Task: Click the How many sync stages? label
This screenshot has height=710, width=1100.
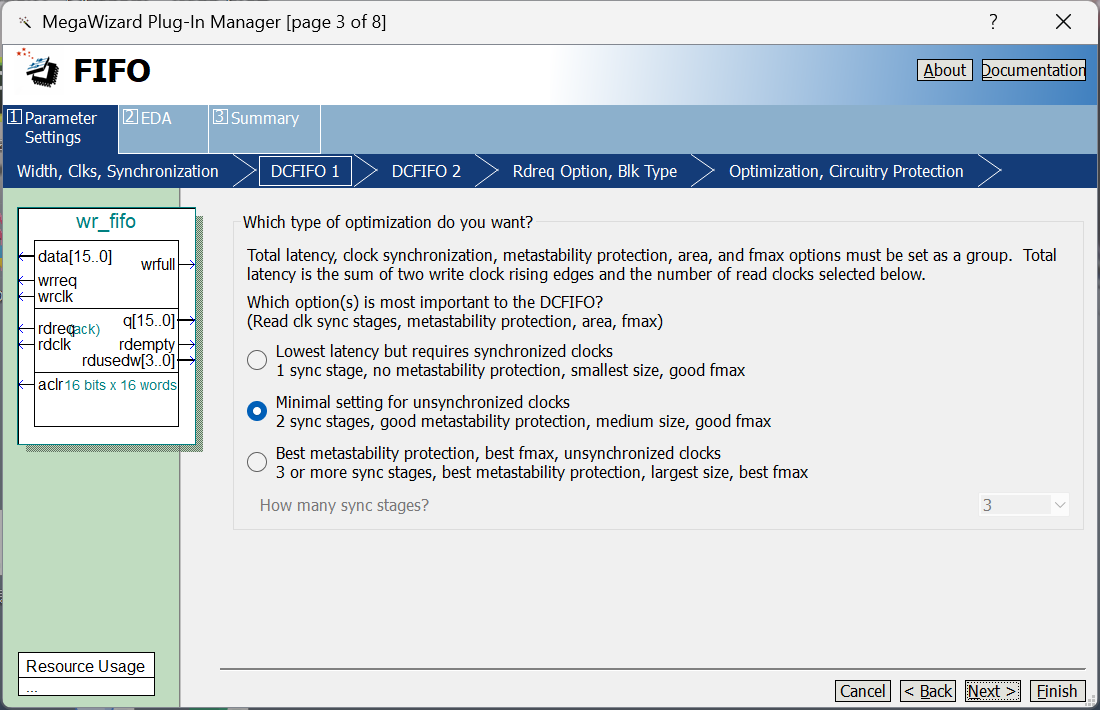Action: [x=344, y=505]
